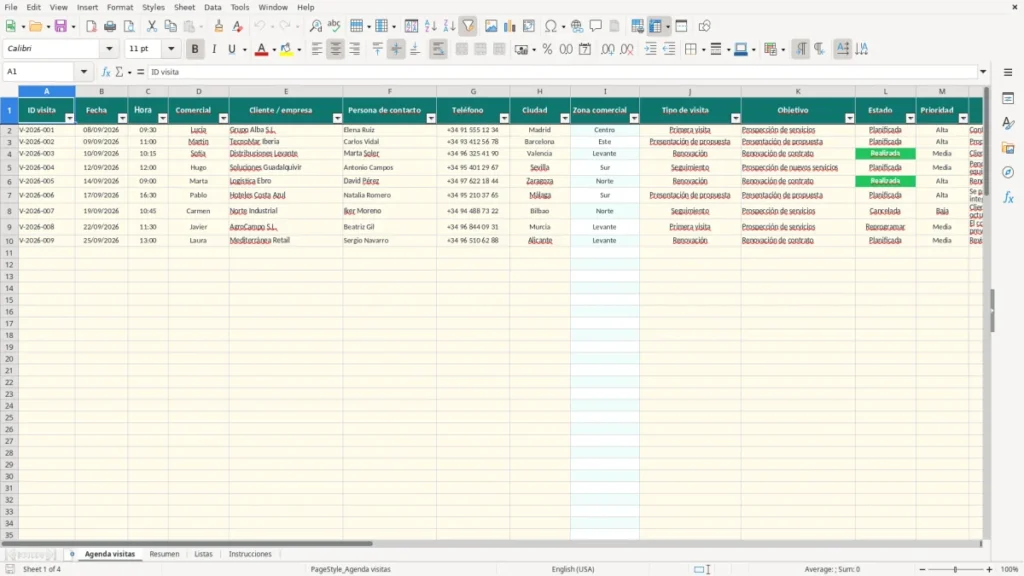Open the sidebar Navigator compass icon
Image resolution: width=1024 pixels, height=576 pixels.
(x=1008, y=172)
